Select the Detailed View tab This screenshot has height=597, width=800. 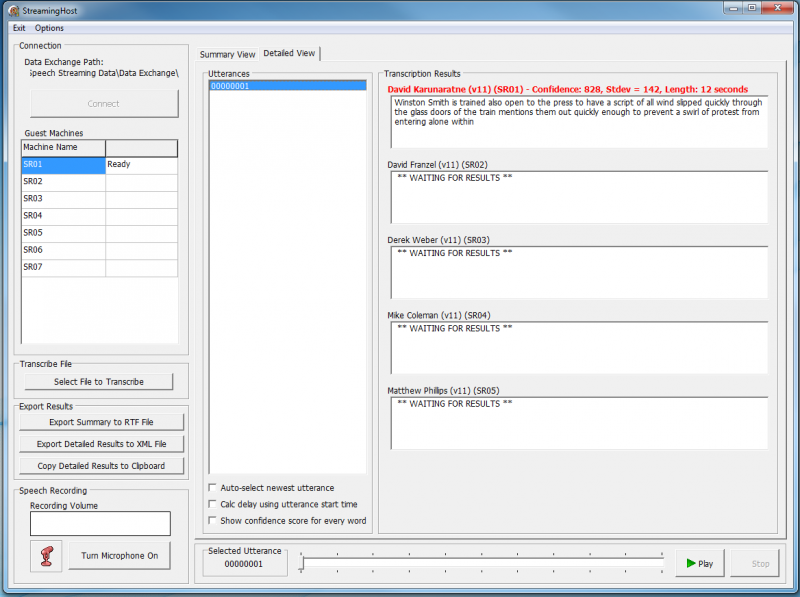[289, 53]
